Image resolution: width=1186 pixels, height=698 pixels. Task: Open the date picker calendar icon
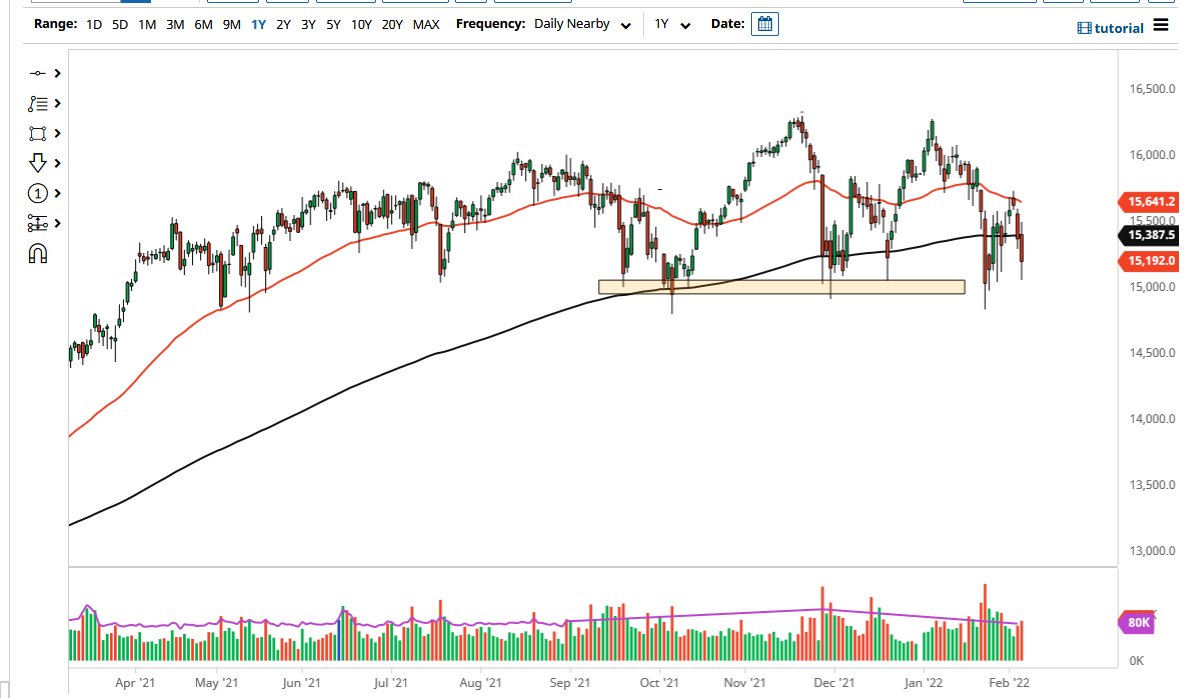click(764, 23)
